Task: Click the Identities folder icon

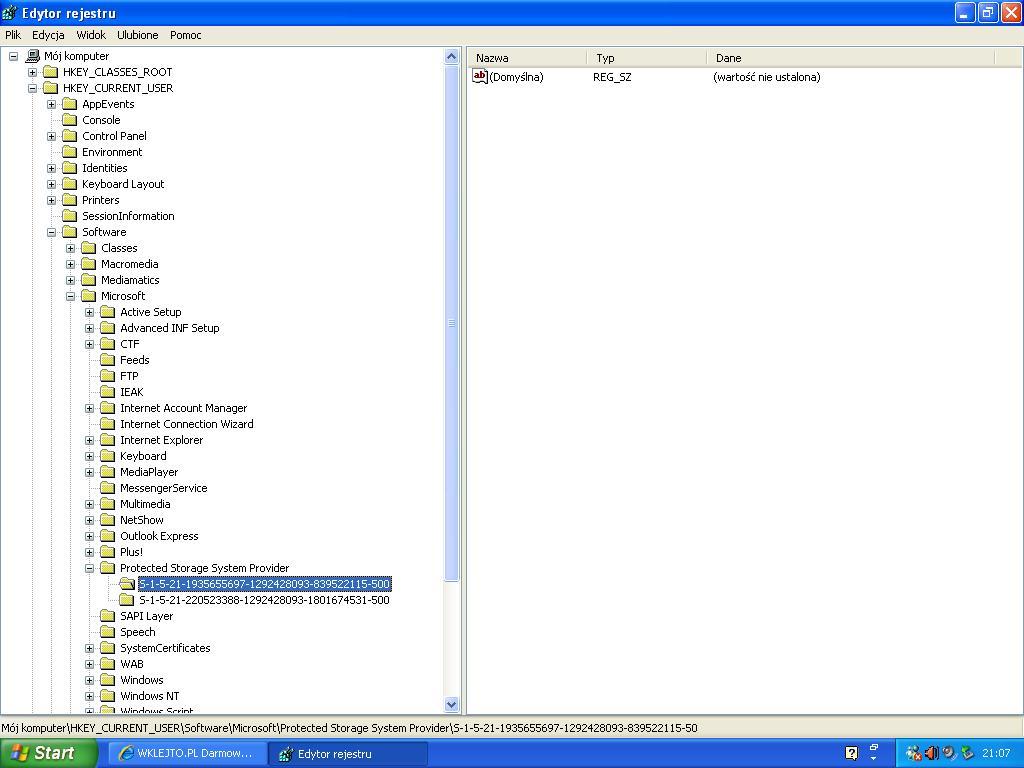Action: click(x=69, y=168)
